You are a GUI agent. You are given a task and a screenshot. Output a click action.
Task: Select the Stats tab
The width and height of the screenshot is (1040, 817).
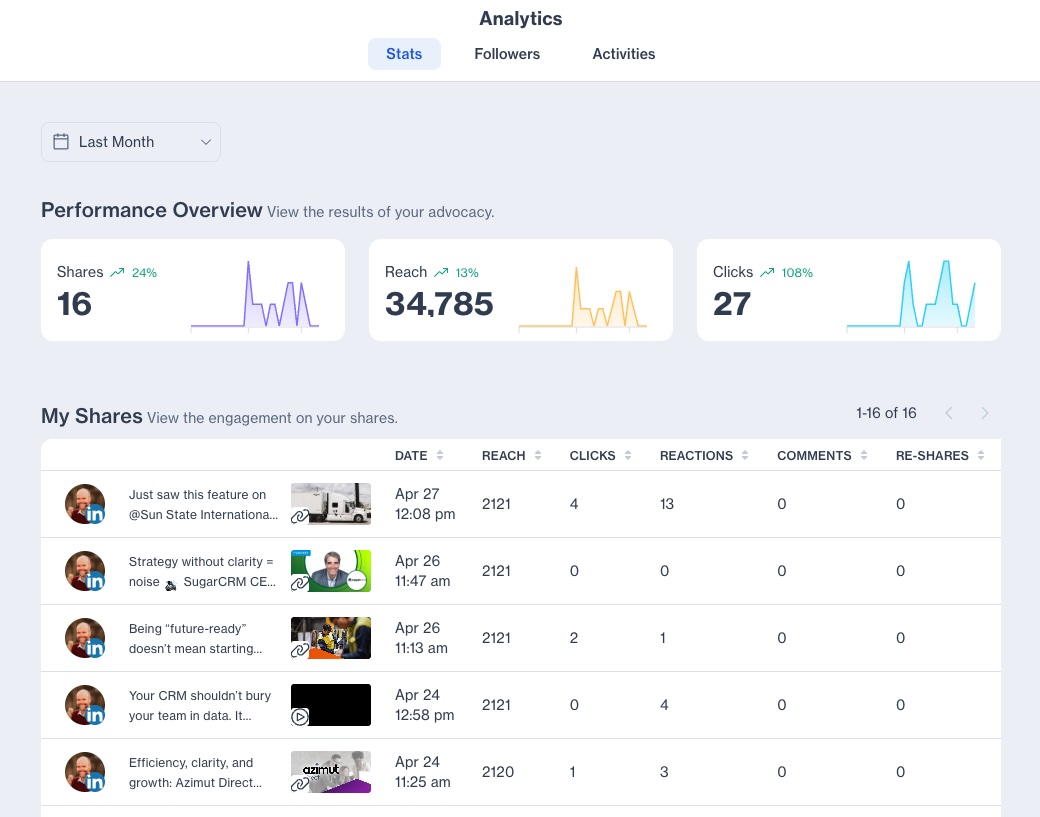click(x=404, y=54)
